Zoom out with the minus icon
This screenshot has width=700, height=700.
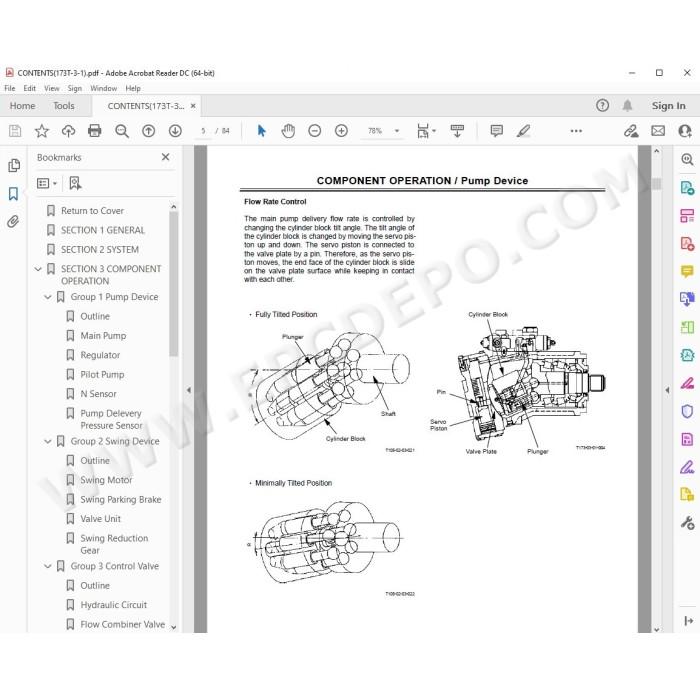pyautogui.click(x=315, y=131)
